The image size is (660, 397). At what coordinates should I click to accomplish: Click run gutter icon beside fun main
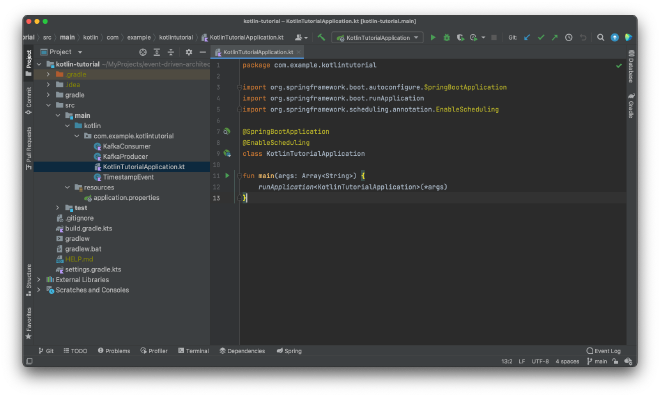point(227,176)
